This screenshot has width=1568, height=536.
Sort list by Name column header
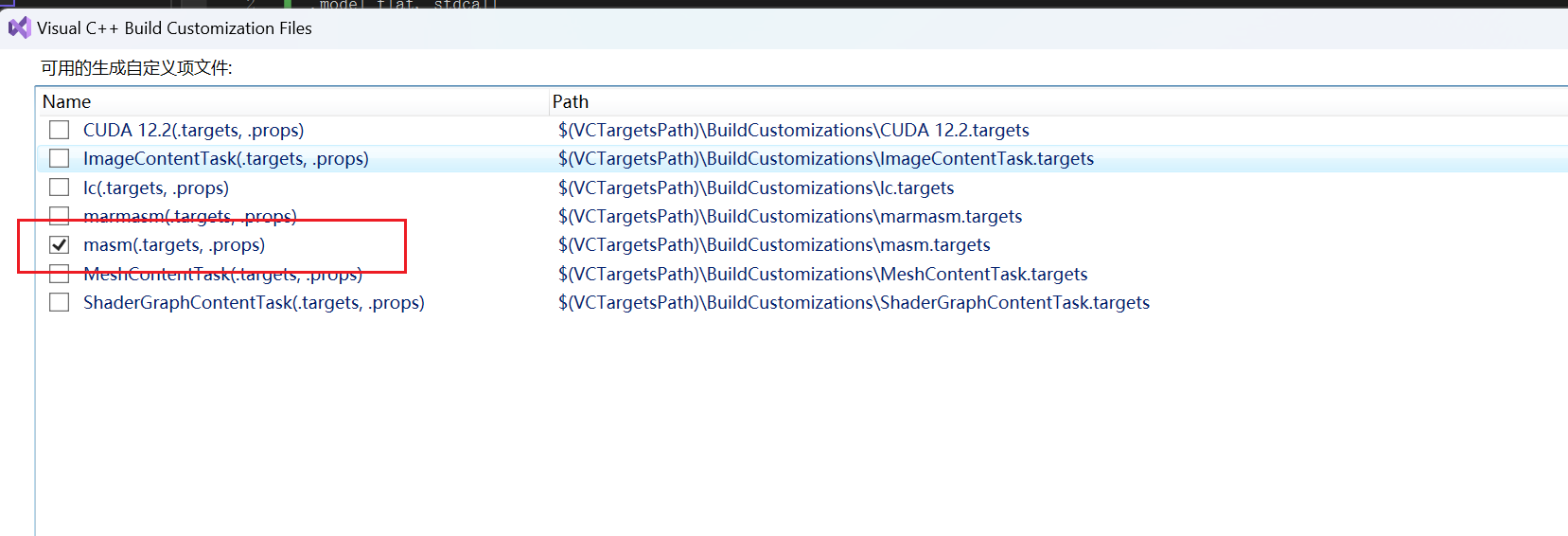tap(292, 101)
